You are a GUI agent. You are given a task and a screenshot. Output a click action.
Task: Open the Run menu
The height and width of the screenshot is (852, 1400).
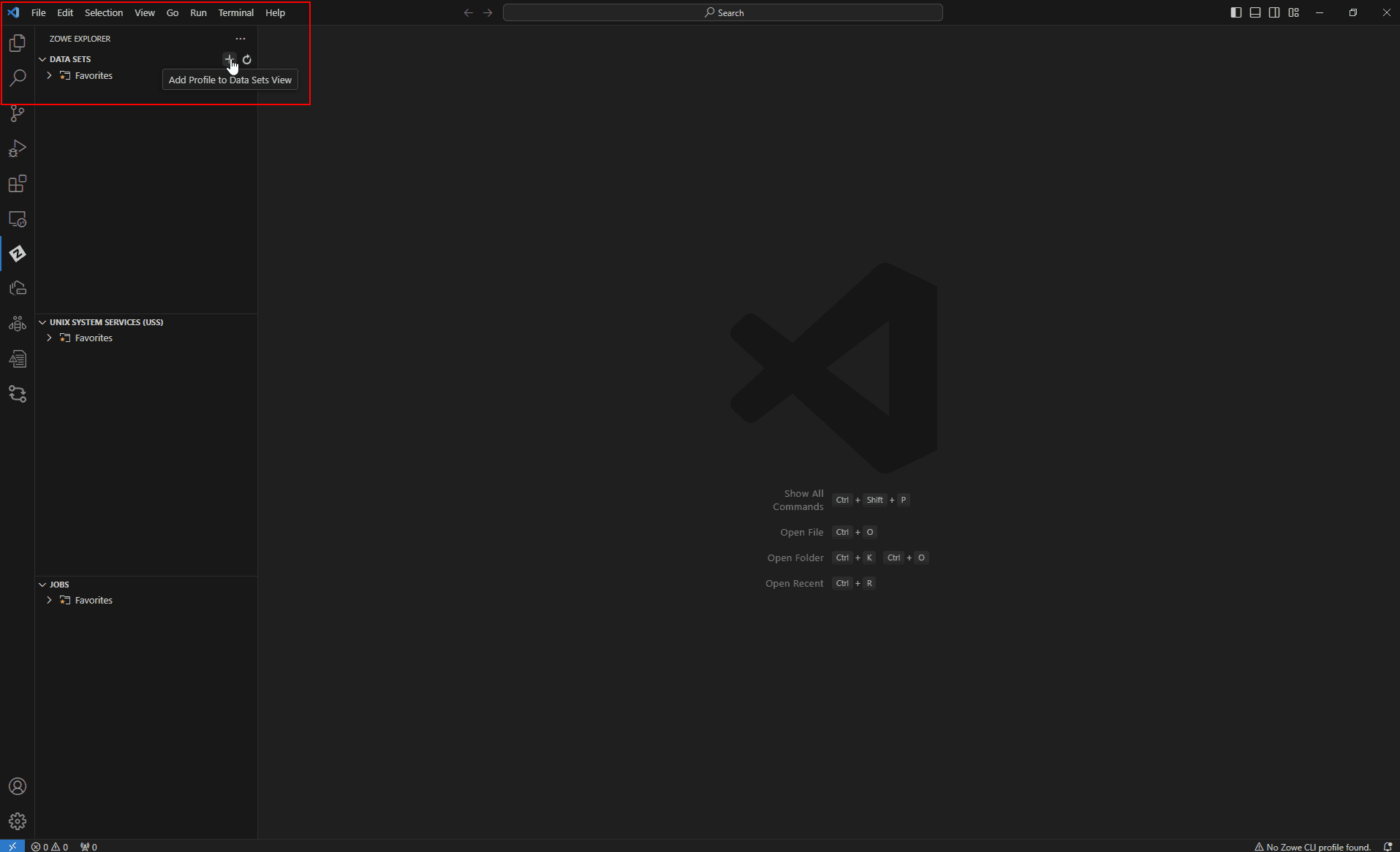tap(198, 12)
